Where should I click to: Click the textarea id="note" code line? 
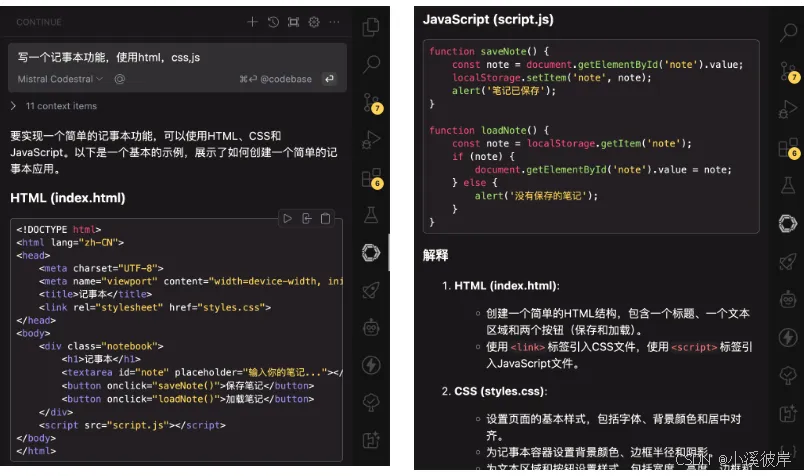(202, 372)
